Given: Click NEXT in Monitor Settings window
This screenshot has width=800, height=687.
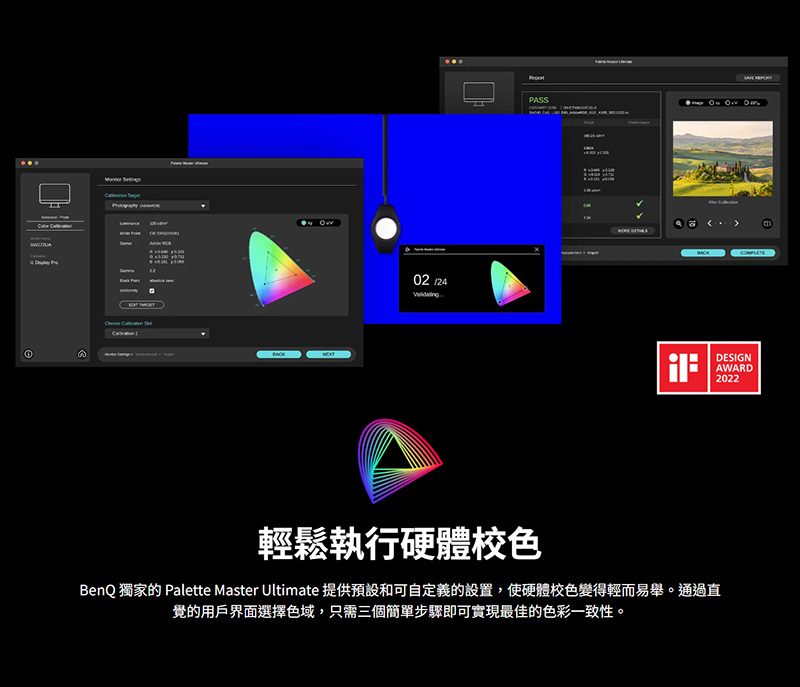Looking at the screenshot, I should point(329,354).
